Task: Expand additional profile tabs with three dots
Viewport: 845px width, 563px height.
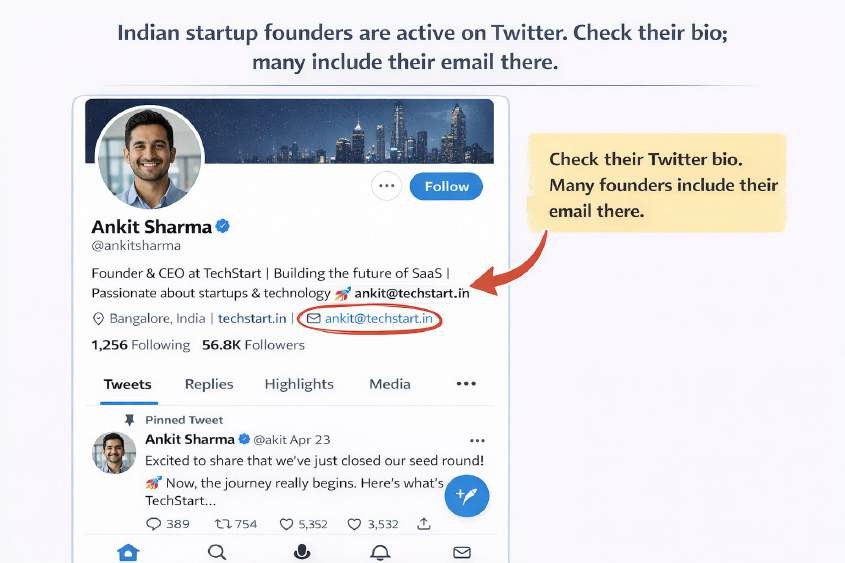Action: click(466, 384)
